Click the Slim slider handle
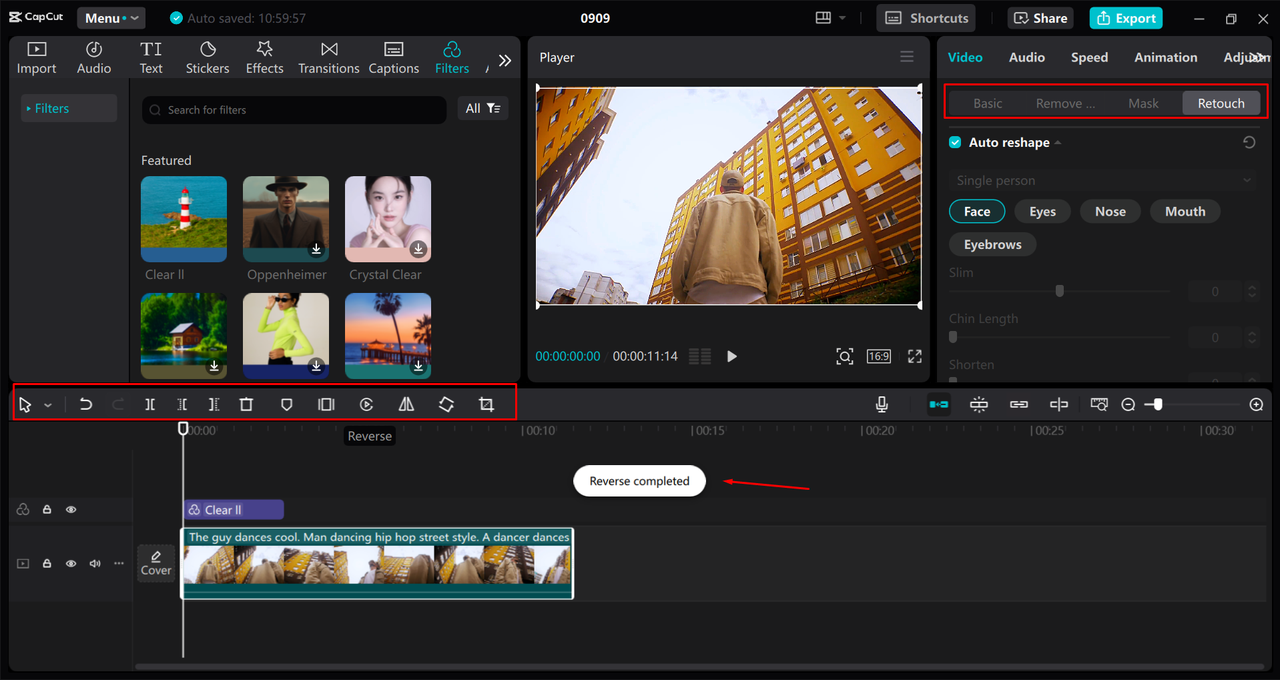 click(1059, 291)
